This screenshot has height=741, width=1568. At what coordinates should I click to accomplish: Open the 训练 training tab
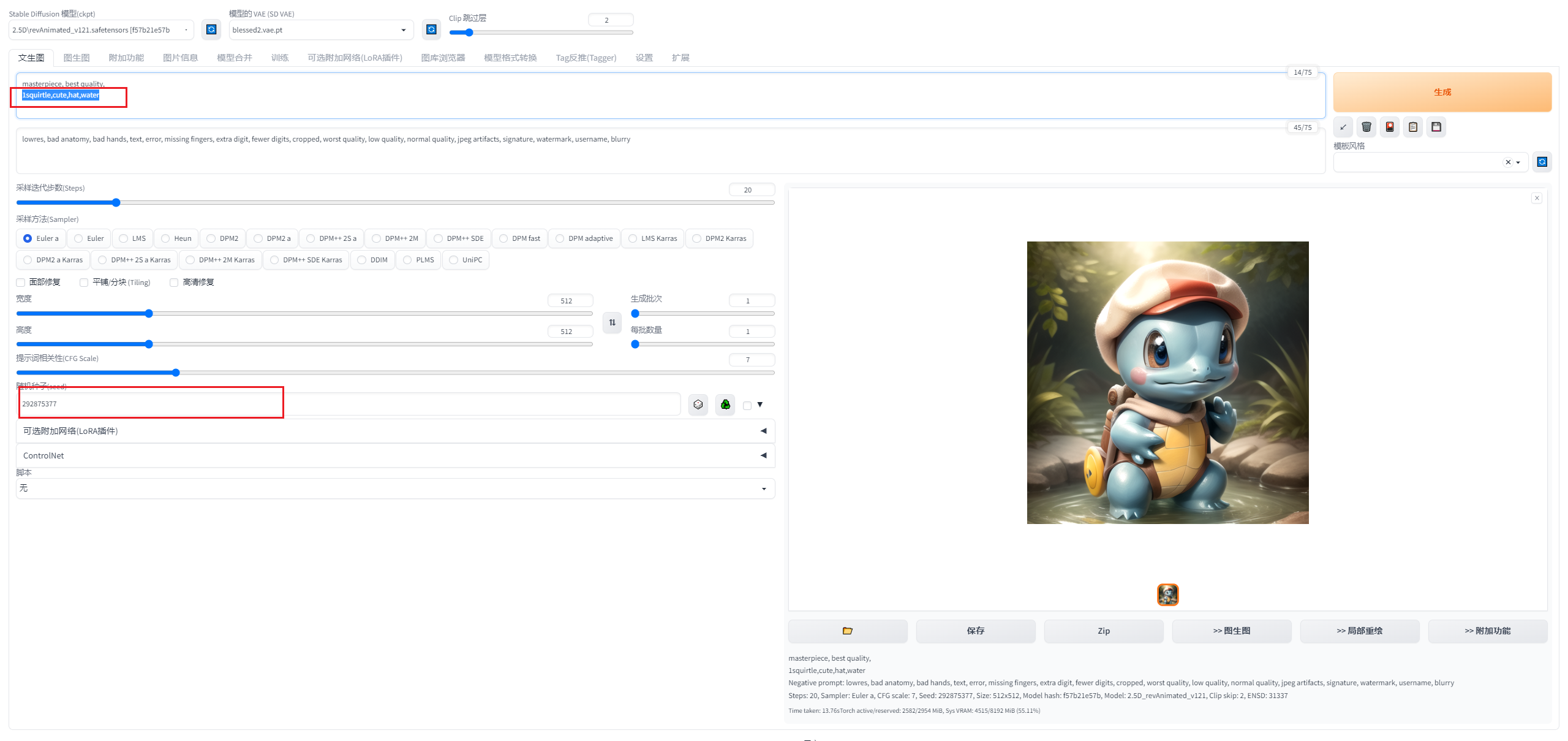[280, 58]
